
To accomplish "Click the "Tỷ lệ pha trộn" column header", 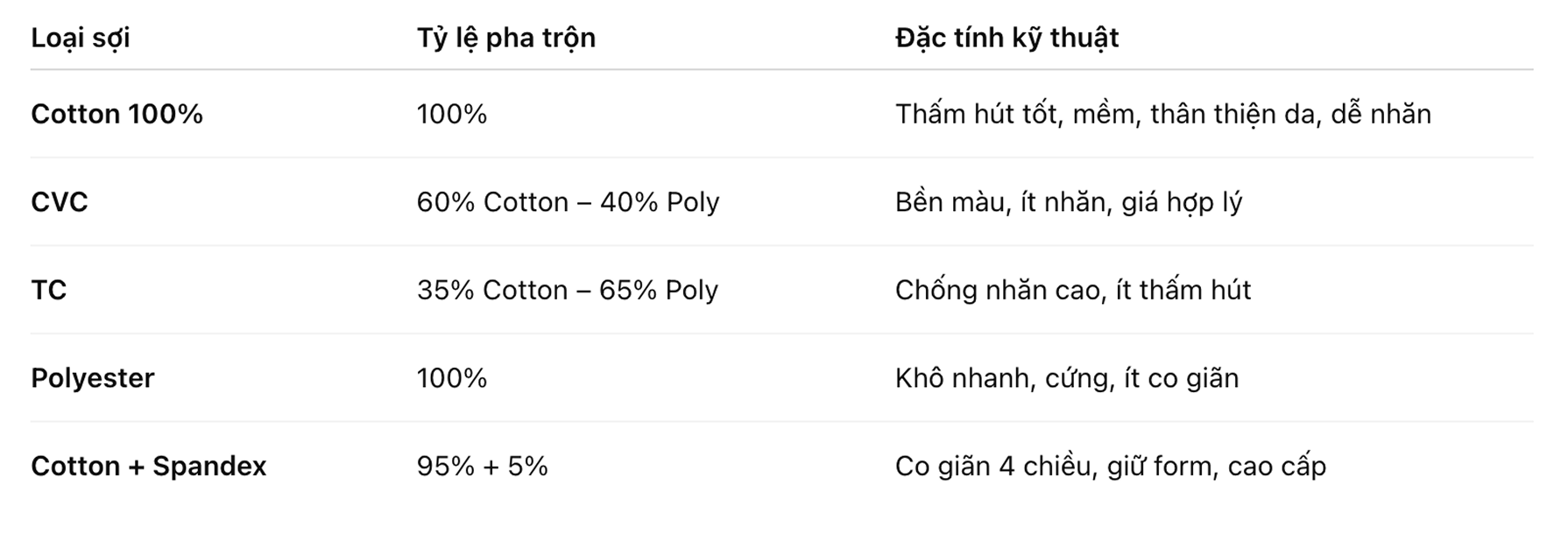I will (505, 38).
